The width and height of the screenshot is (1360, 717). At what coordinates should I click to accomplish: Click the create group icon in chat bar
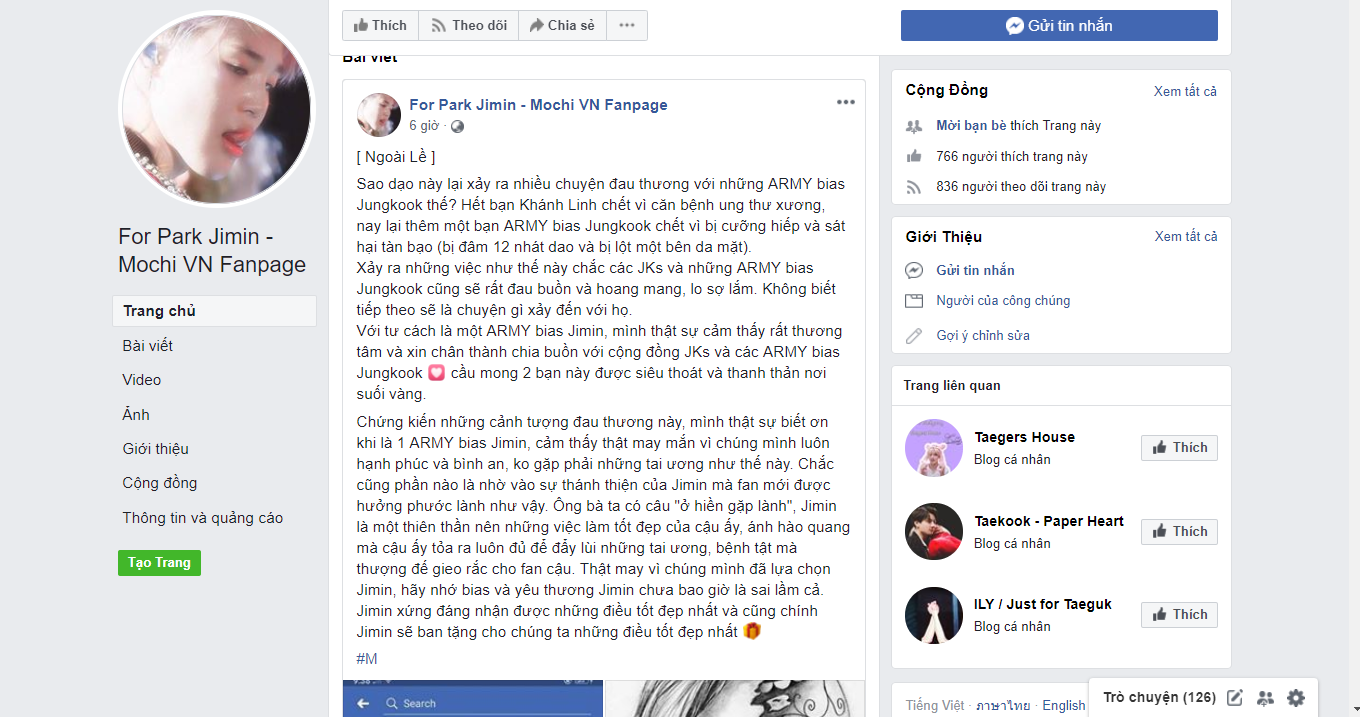[x=1265, y=698]
